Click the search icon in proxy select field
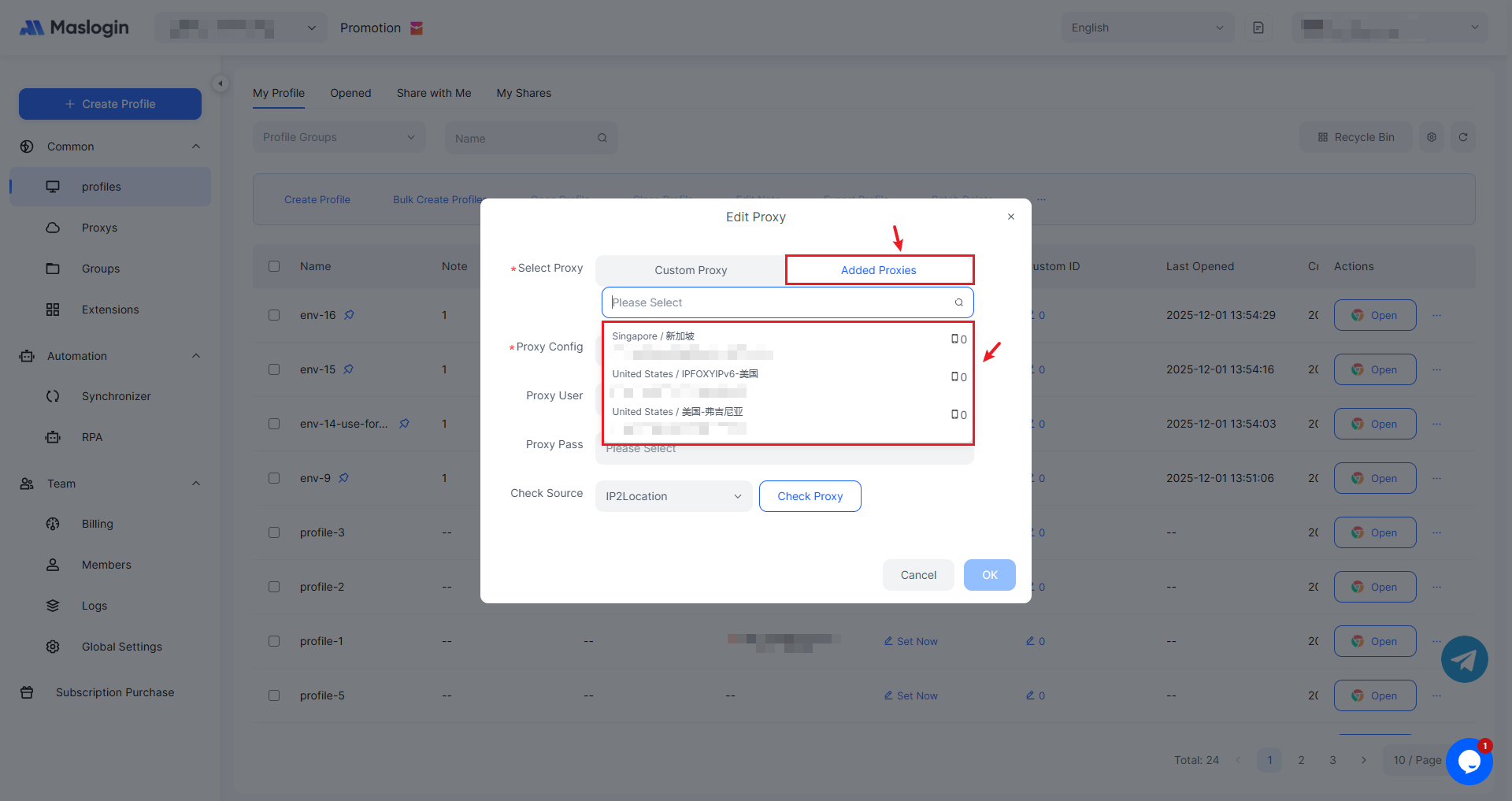Viewport: 1512px width, 801px height. click(x=958, y=302)
